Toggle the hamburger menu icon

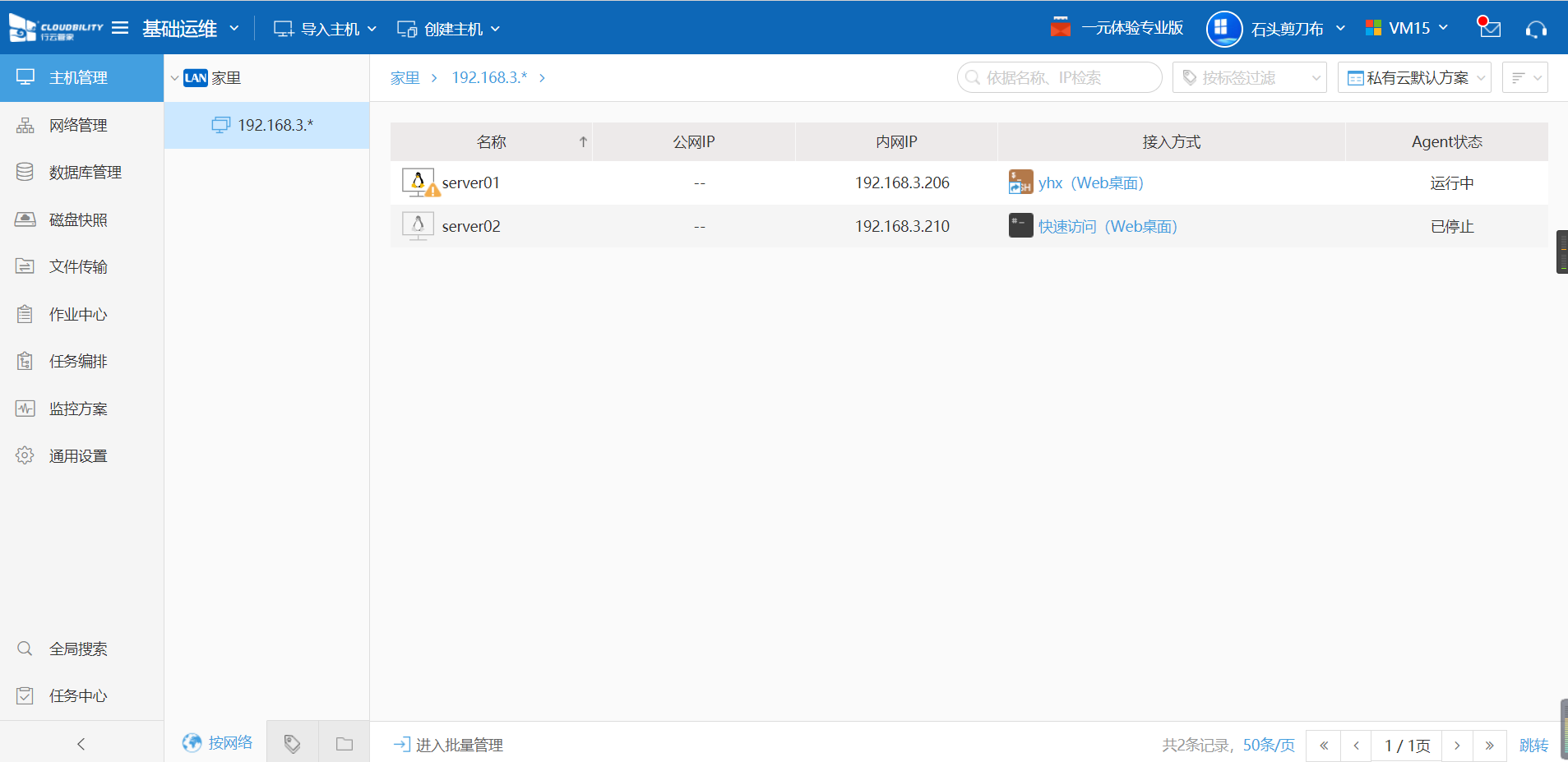(x=120, y=28)
